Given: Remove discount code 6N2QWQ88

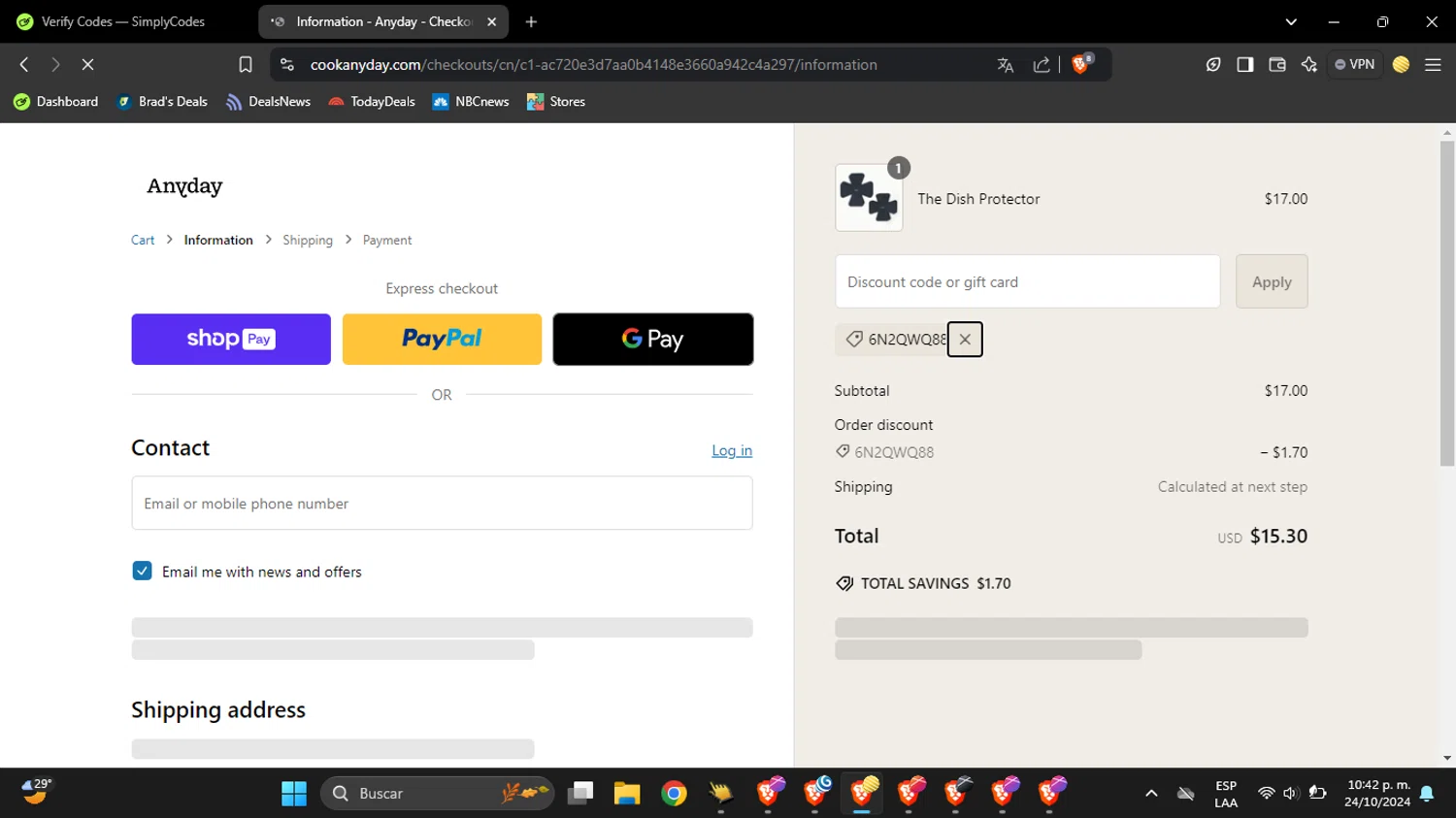Looking at the screenshot, I should click(965, 339).
